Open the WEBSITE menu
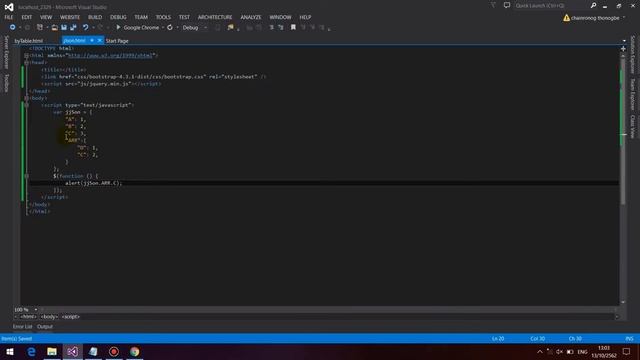640x360 pixels. point(70,17)
